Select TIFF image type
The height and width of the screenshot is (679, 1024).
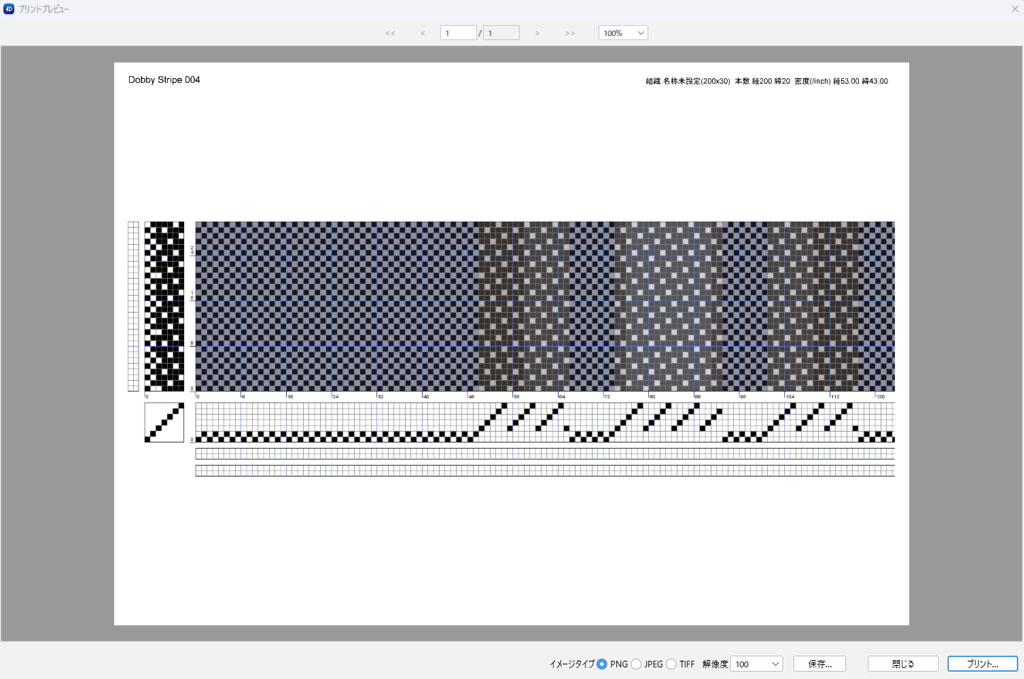pyautogui.click(x=671, y=664)
